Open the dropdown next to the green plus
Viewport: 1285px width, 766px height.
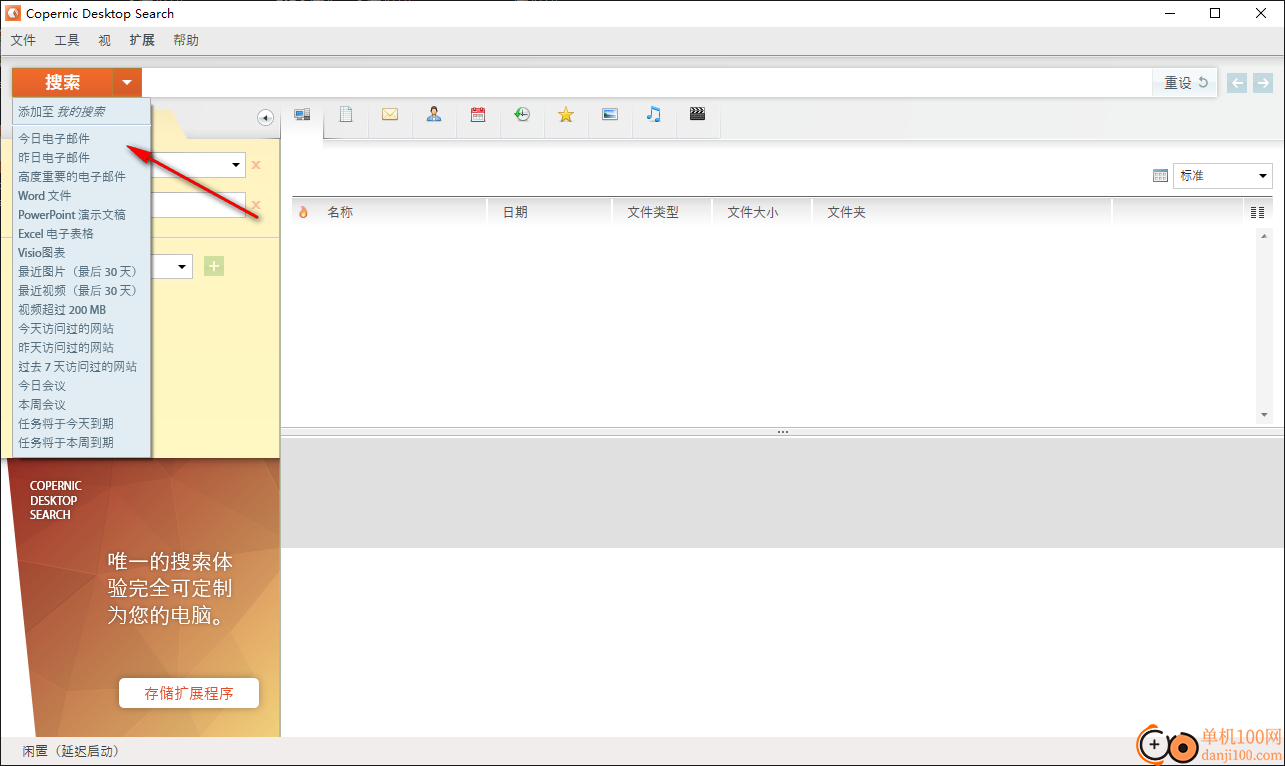pyautogui.click(x=183, y=266)
